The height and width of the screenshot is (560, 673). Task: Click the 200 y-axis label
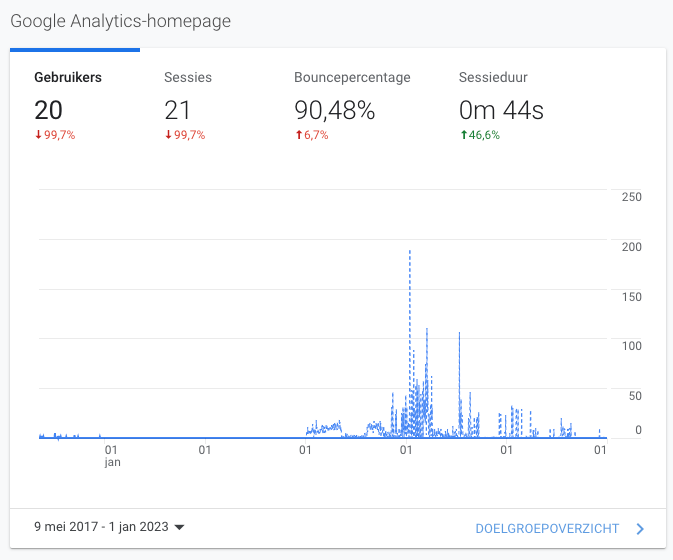tap(631, 247)
